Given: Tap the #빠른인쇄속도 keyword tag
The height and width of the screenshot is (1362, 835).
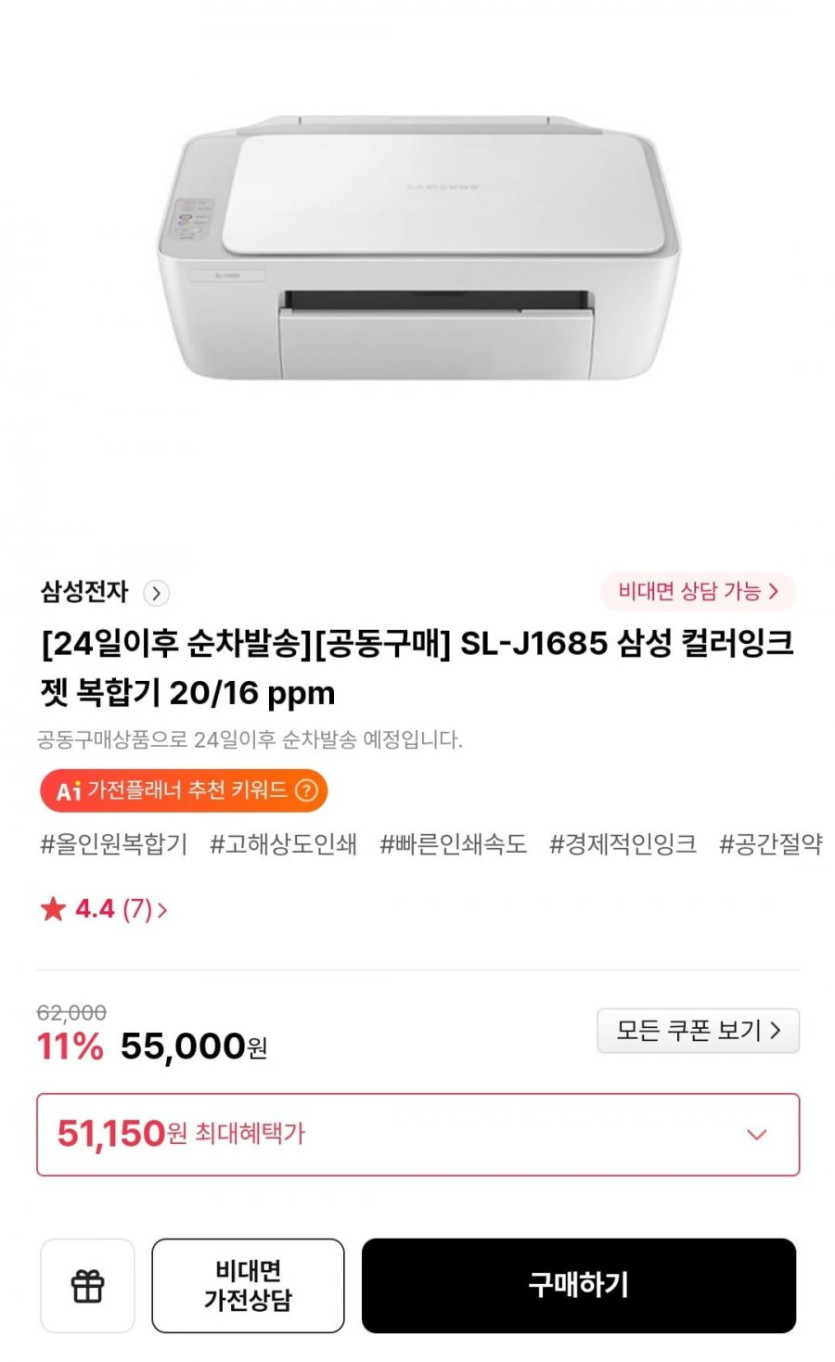Looking at the screenshot, I should click(453, 845).
